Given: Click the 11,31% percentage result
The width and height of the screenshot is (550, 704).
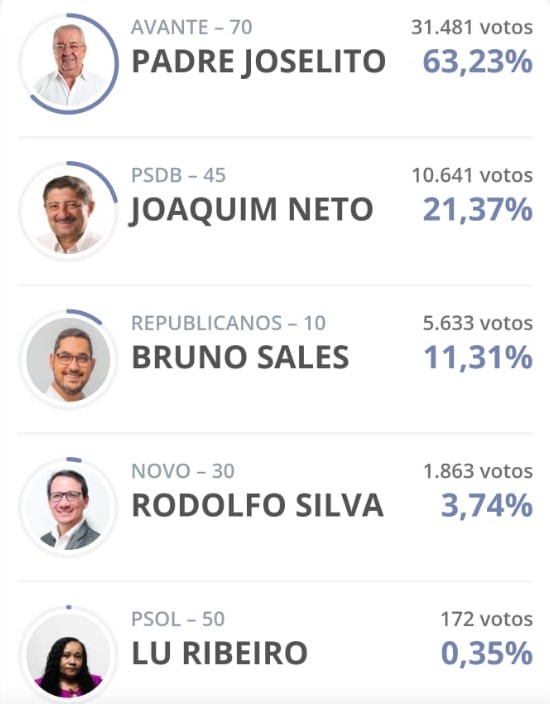Looking at the screenshot, I should click(x=479, y=357).
